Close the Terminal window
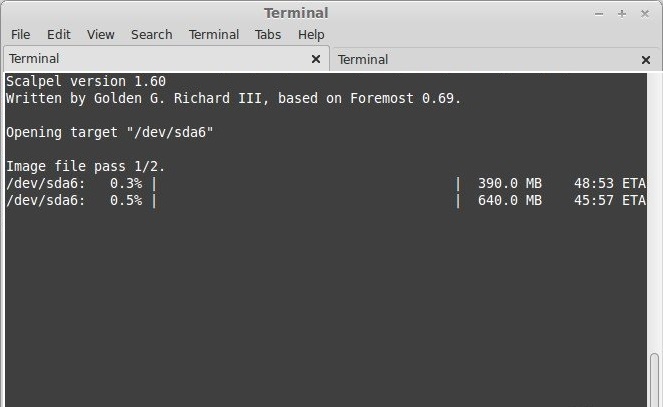 tap(645, 14)
